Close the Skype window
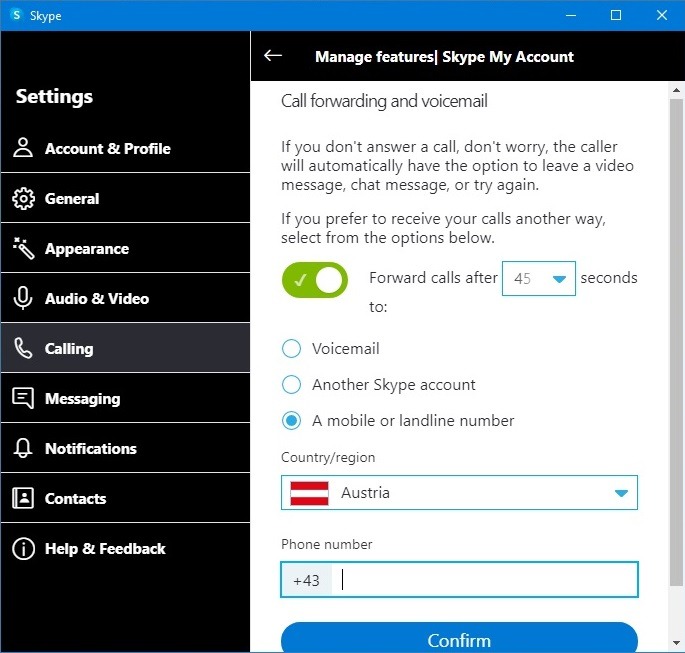 pyautogui.click(x=661, y=15)
